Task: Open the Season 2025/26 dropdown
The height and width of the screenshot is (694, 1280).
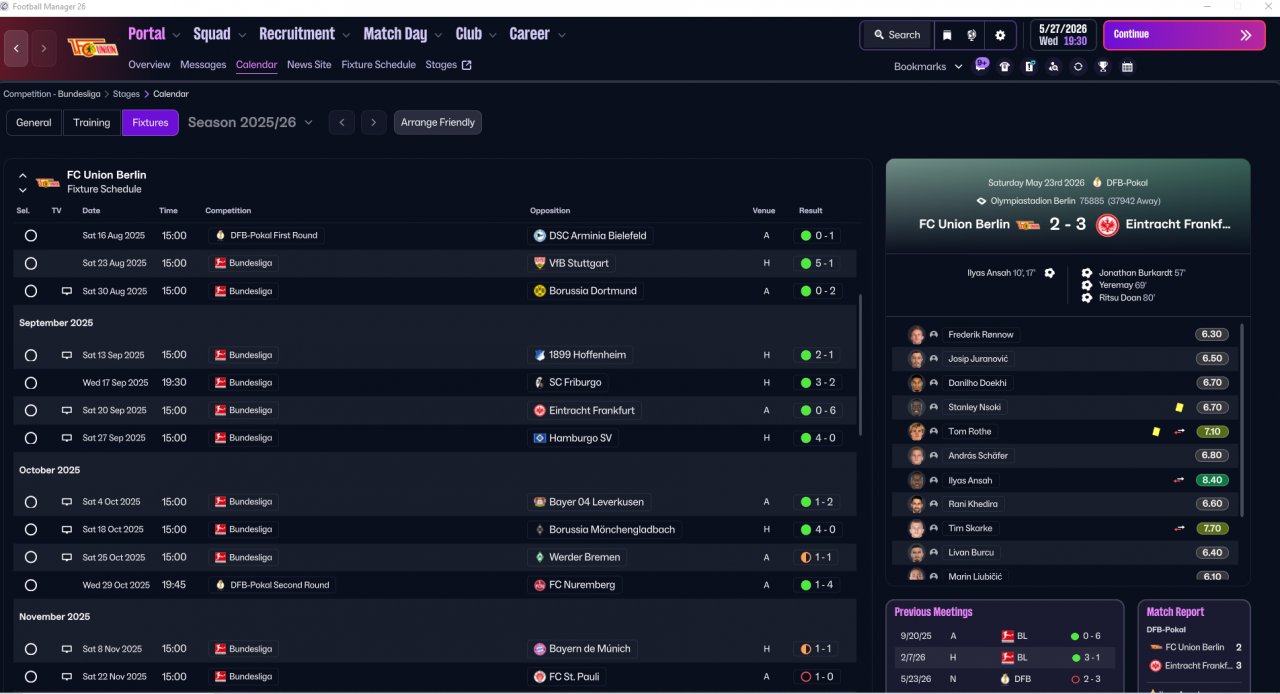Action: click(x=250, y=122)
